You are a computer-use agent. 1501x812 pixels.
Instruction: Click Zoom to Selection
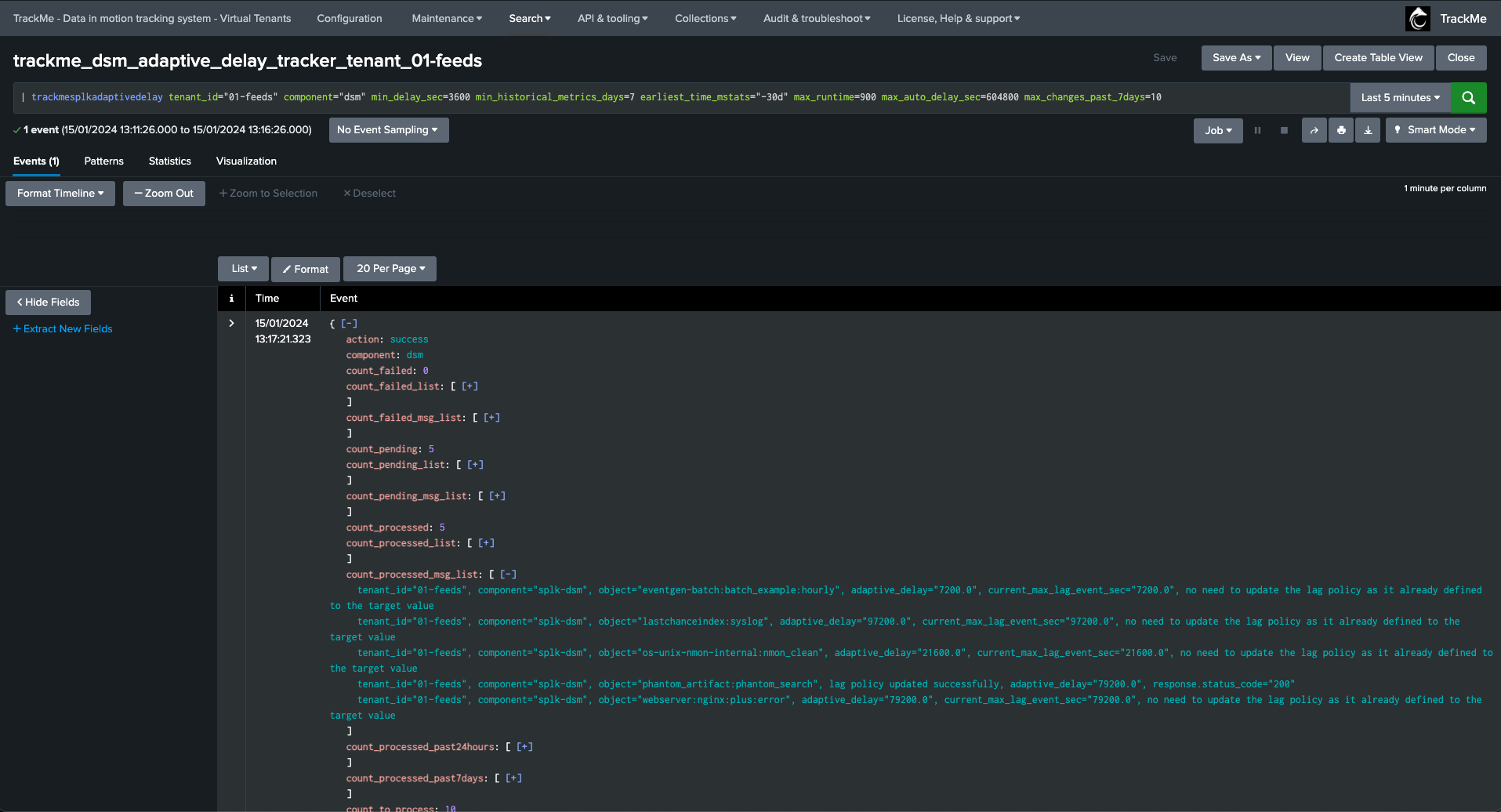point(268,194)
